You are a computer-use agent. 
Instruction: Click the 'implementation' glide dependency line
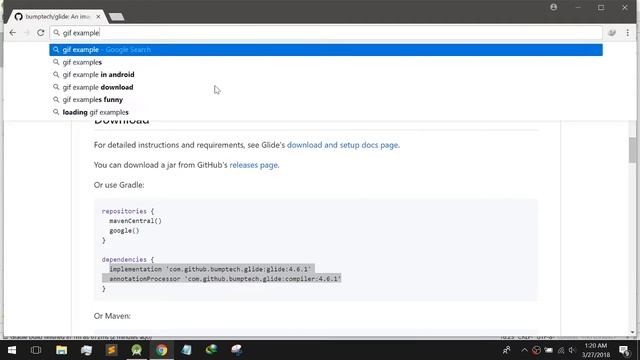click(x=210, y=269)
